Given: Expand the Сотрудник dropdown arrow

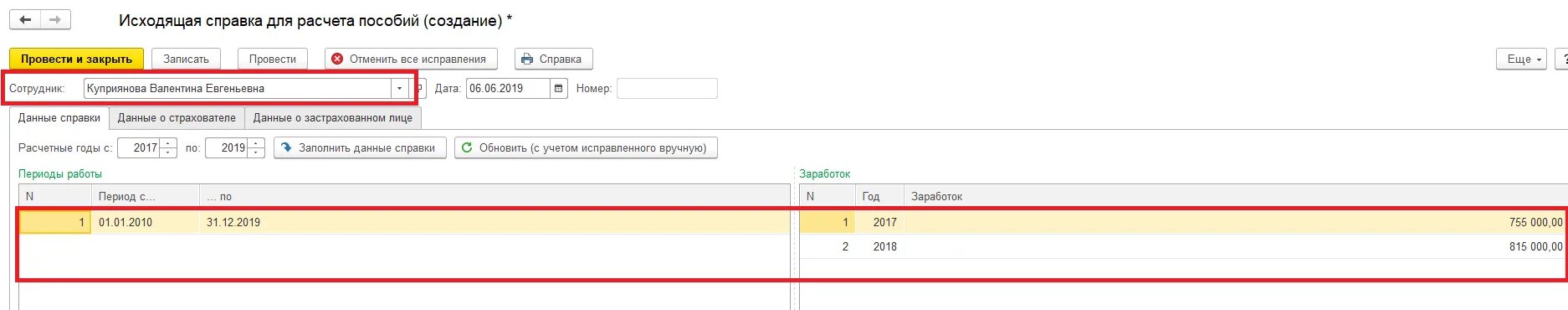Looking at the screenshot, I should 400,88.
